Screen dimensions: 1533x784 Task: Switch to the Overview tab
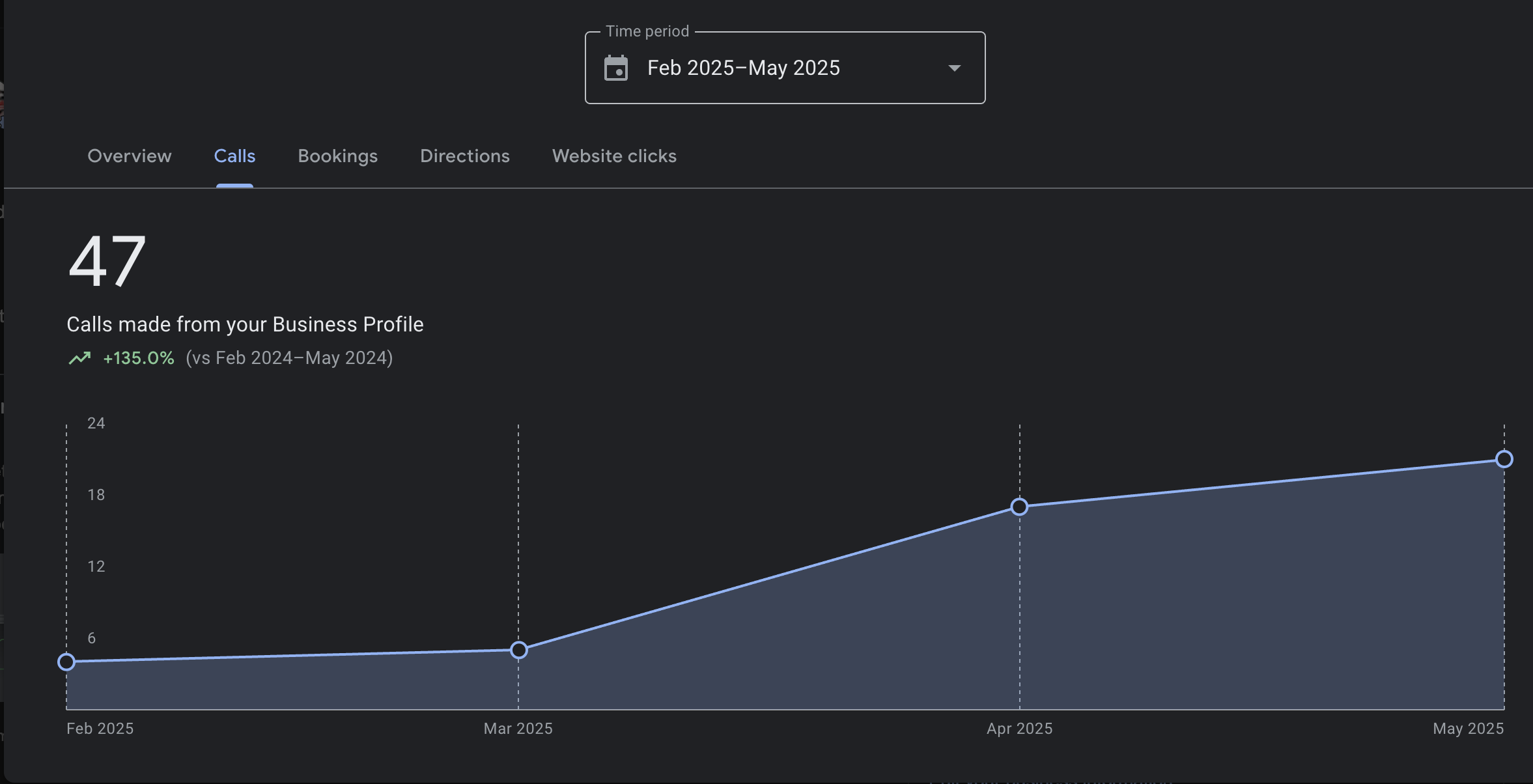[130, 156]
